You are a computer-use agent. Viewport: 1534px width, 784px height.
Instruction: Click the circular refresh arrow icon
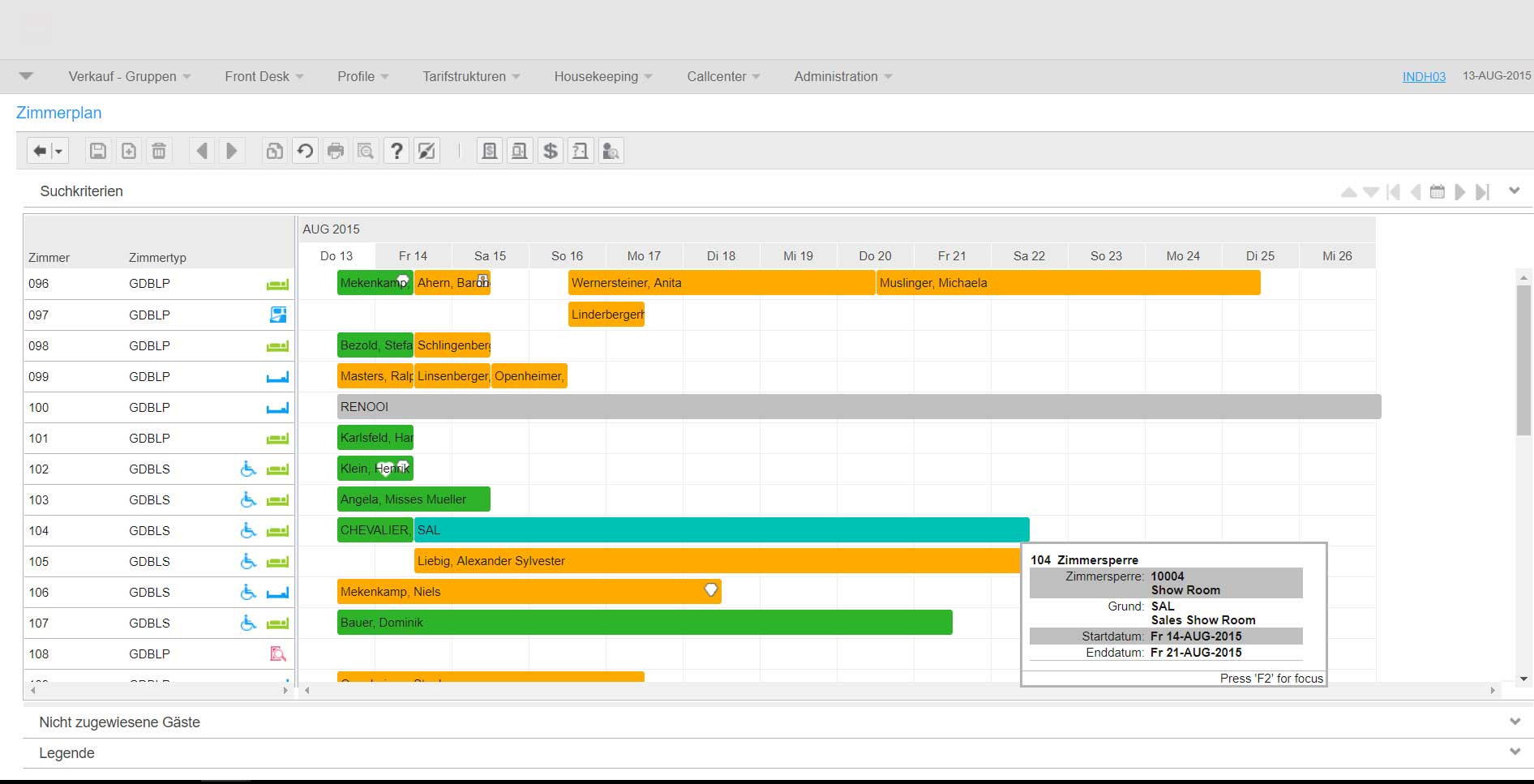coord(305,151)
